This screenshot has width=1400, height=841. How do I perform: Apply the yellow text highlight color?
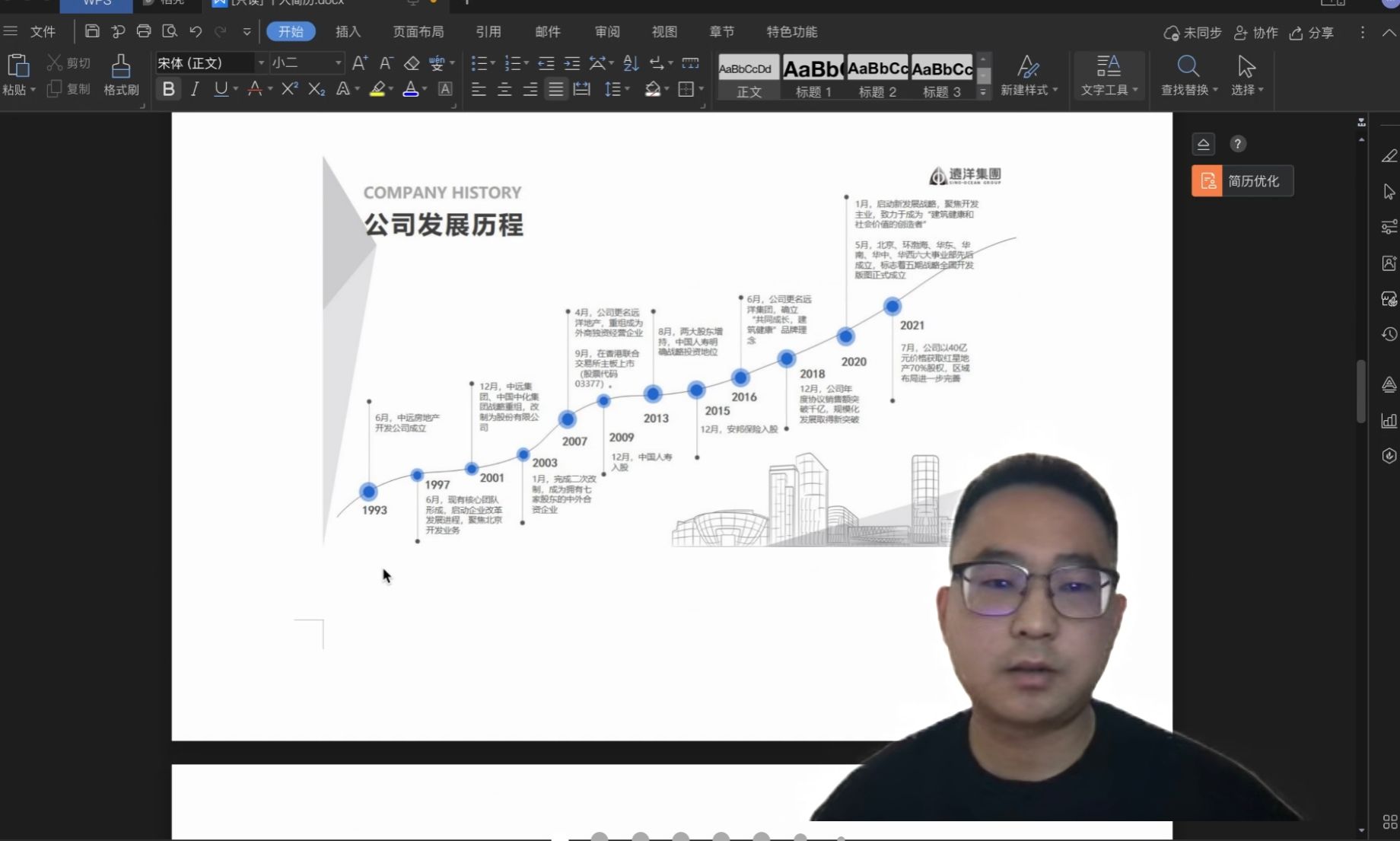(x=377, y=89)
